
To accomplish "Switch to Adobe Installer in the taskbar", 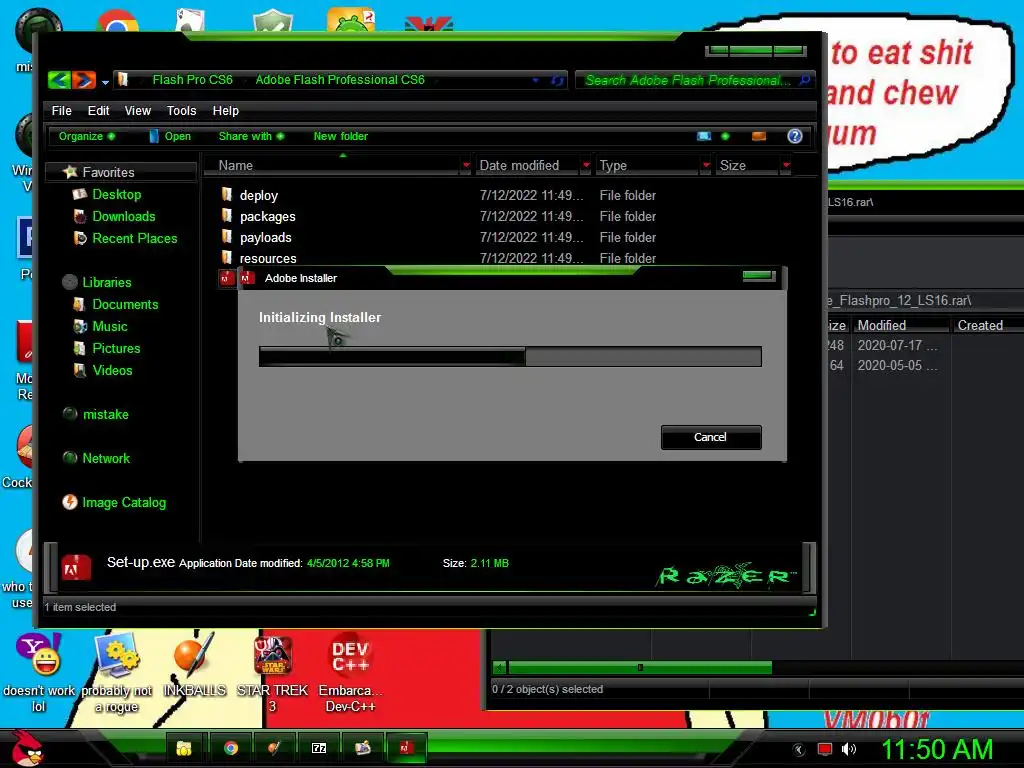I will click(406, 748).
